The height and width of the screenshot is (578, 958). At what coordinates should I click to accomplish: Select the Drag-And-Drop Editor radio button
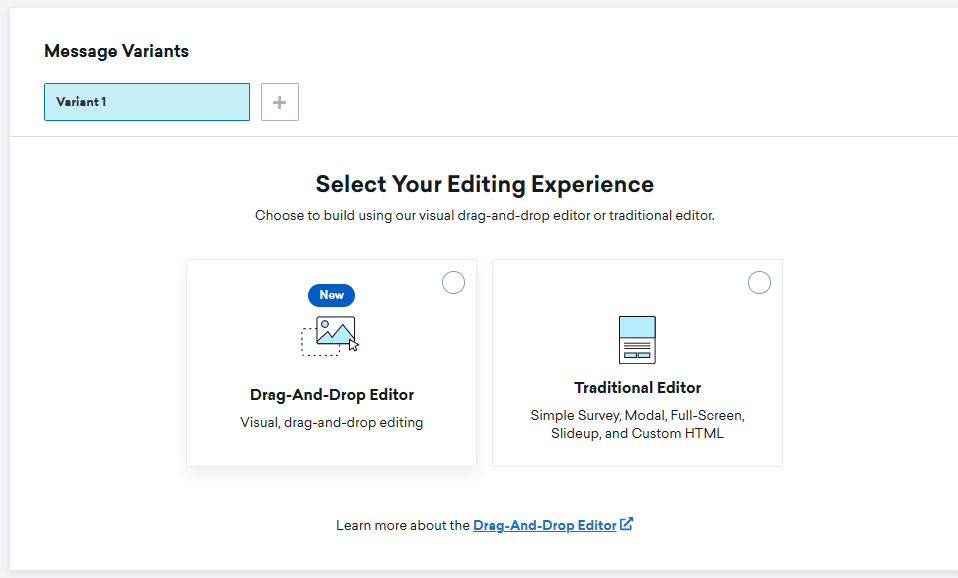tap(453, 283)
